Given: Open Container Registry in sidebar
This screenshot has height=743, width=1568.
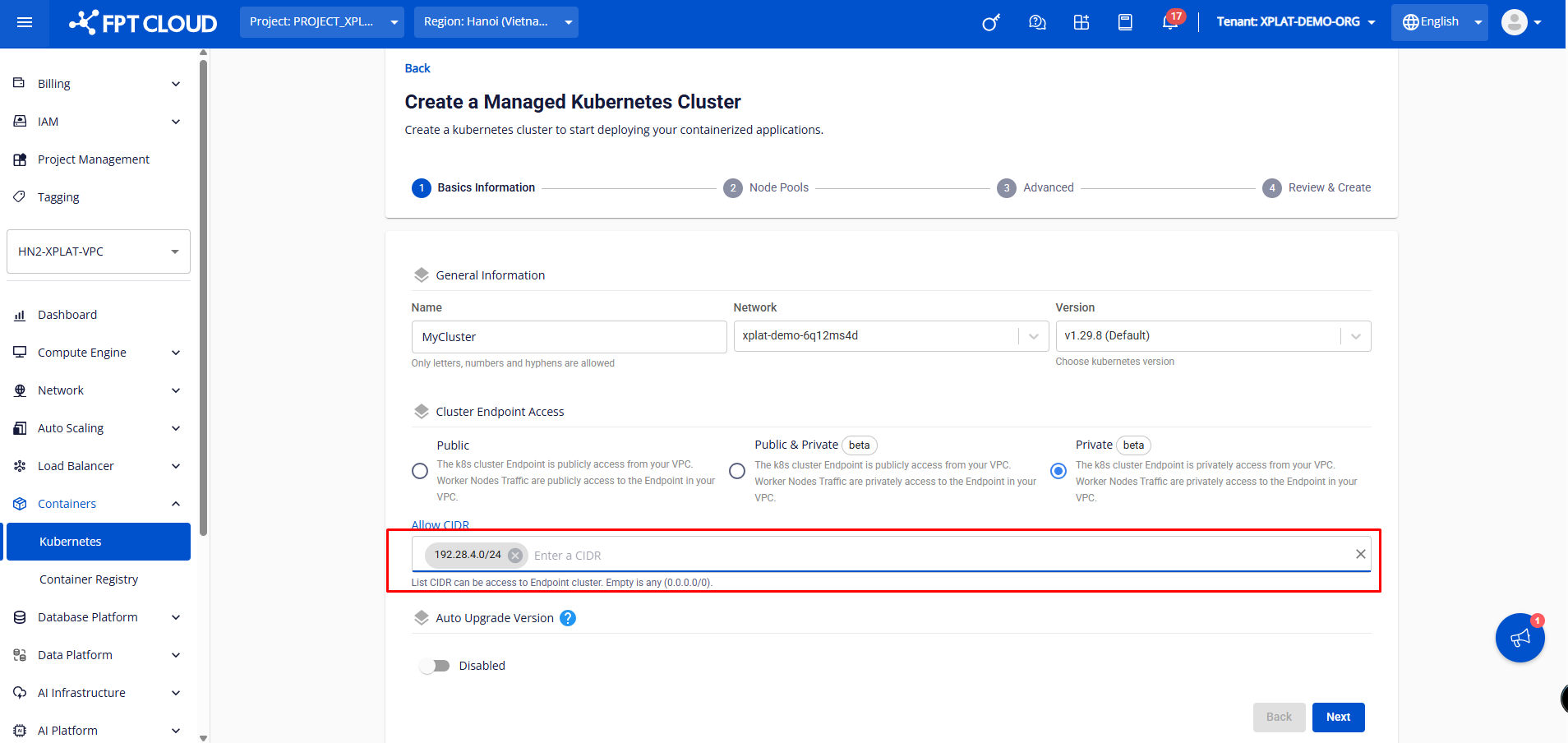Looking at the screenshot, I should (89, 579).
